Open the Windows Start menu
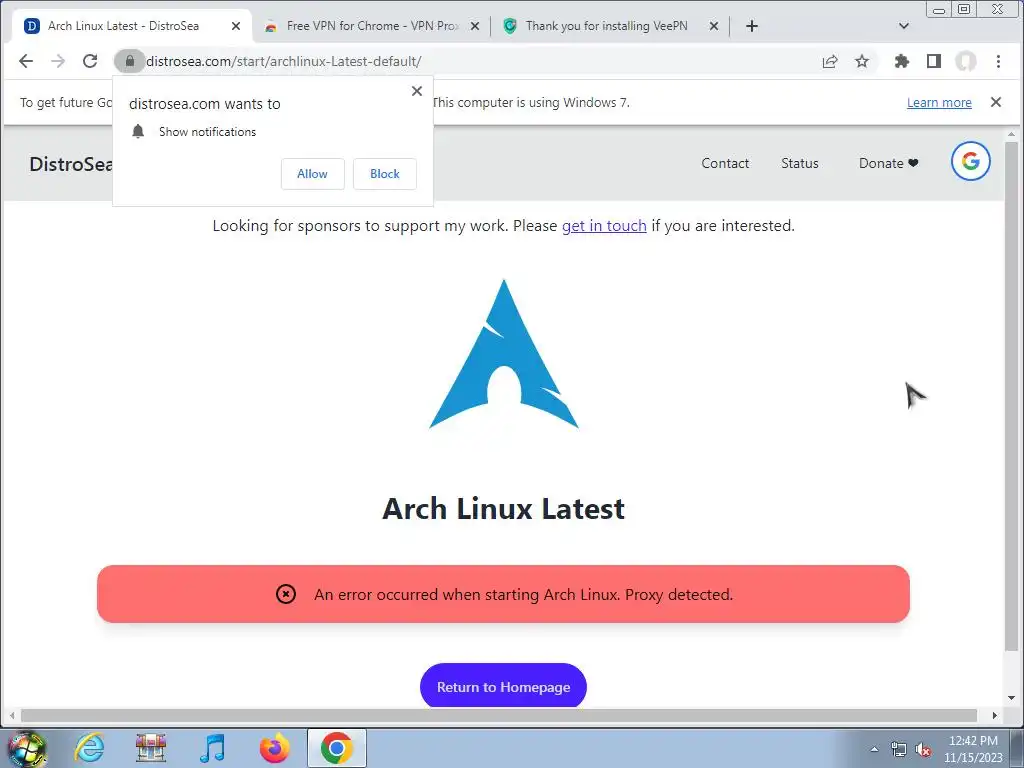 tap(26, 748)
